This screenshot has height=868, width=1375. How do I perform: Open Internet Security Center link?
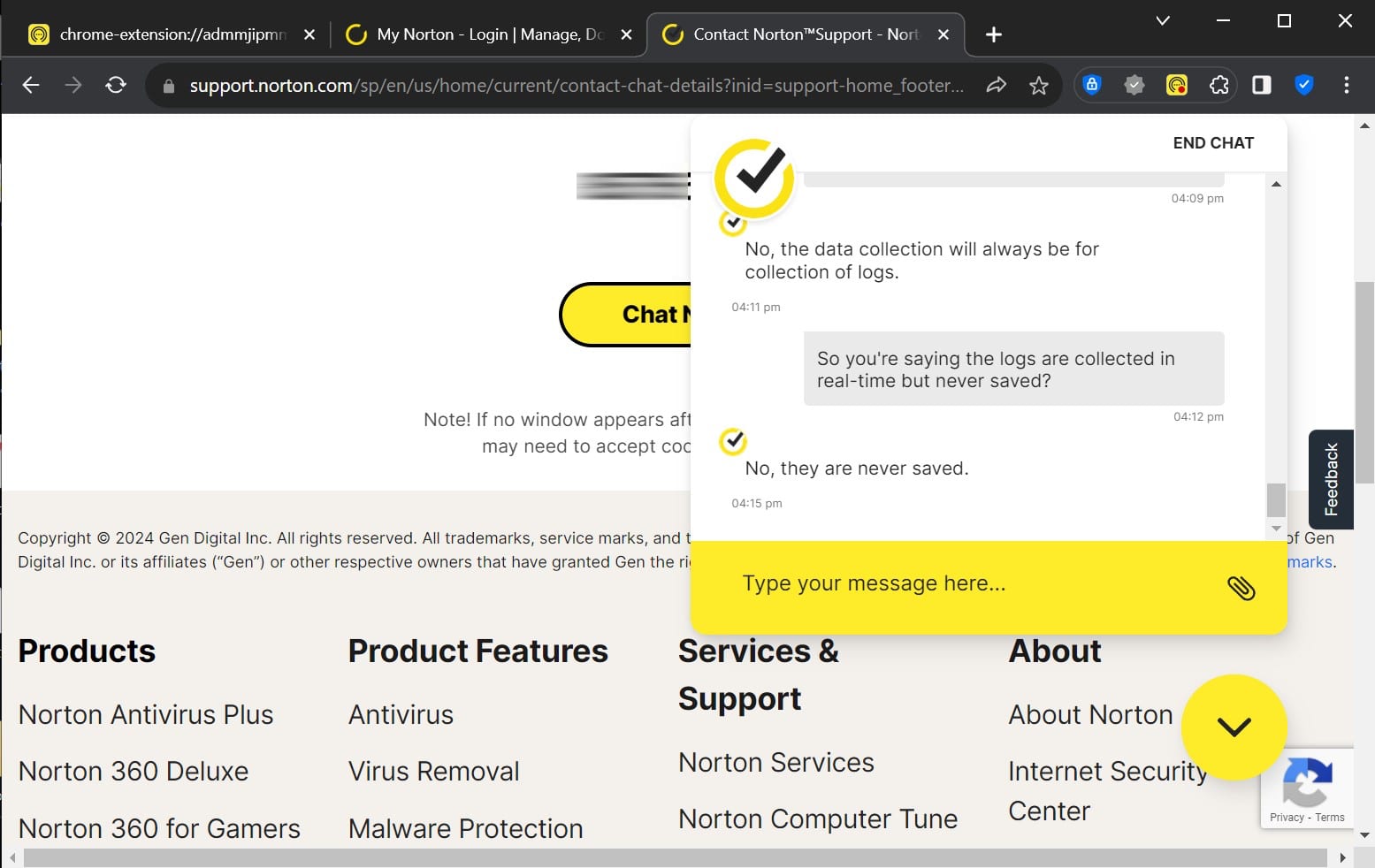pos(1108,791)
